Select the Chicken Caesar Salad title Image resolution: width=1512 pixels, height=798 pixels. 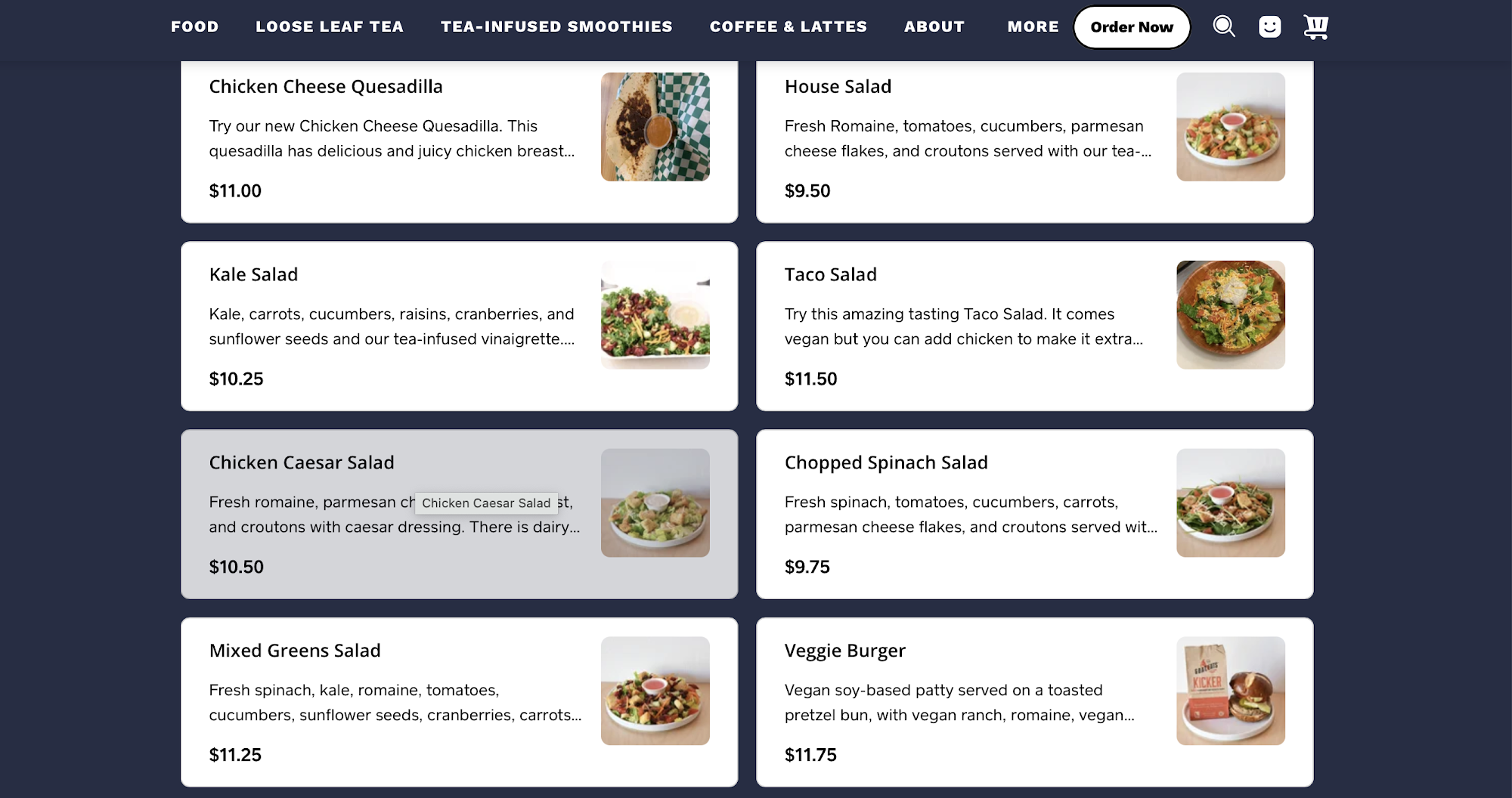302,462
